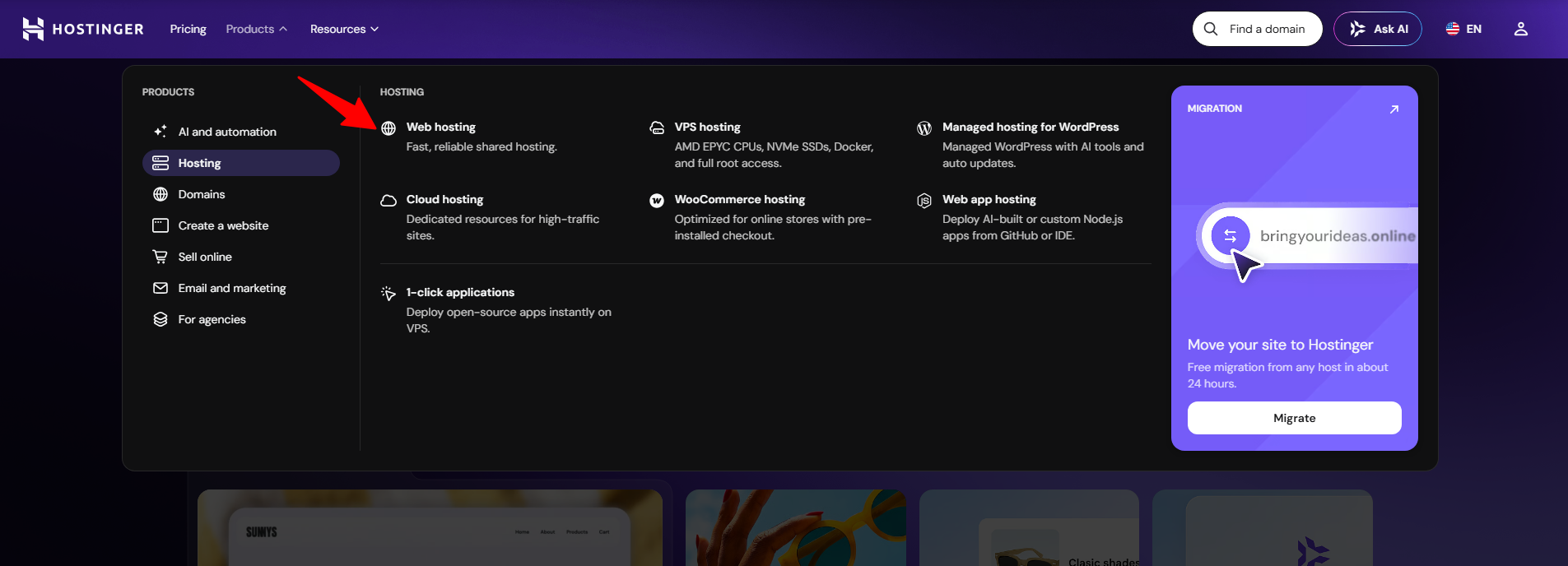1568x566 pixels.
Task: Click the AI and automation sparkle icon
Action: tap(161, 132)
